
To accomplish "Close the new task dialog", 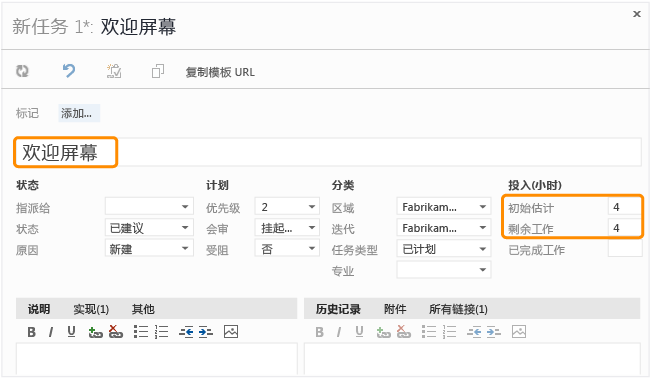I will pyautogui.click(x=637, y=14).
